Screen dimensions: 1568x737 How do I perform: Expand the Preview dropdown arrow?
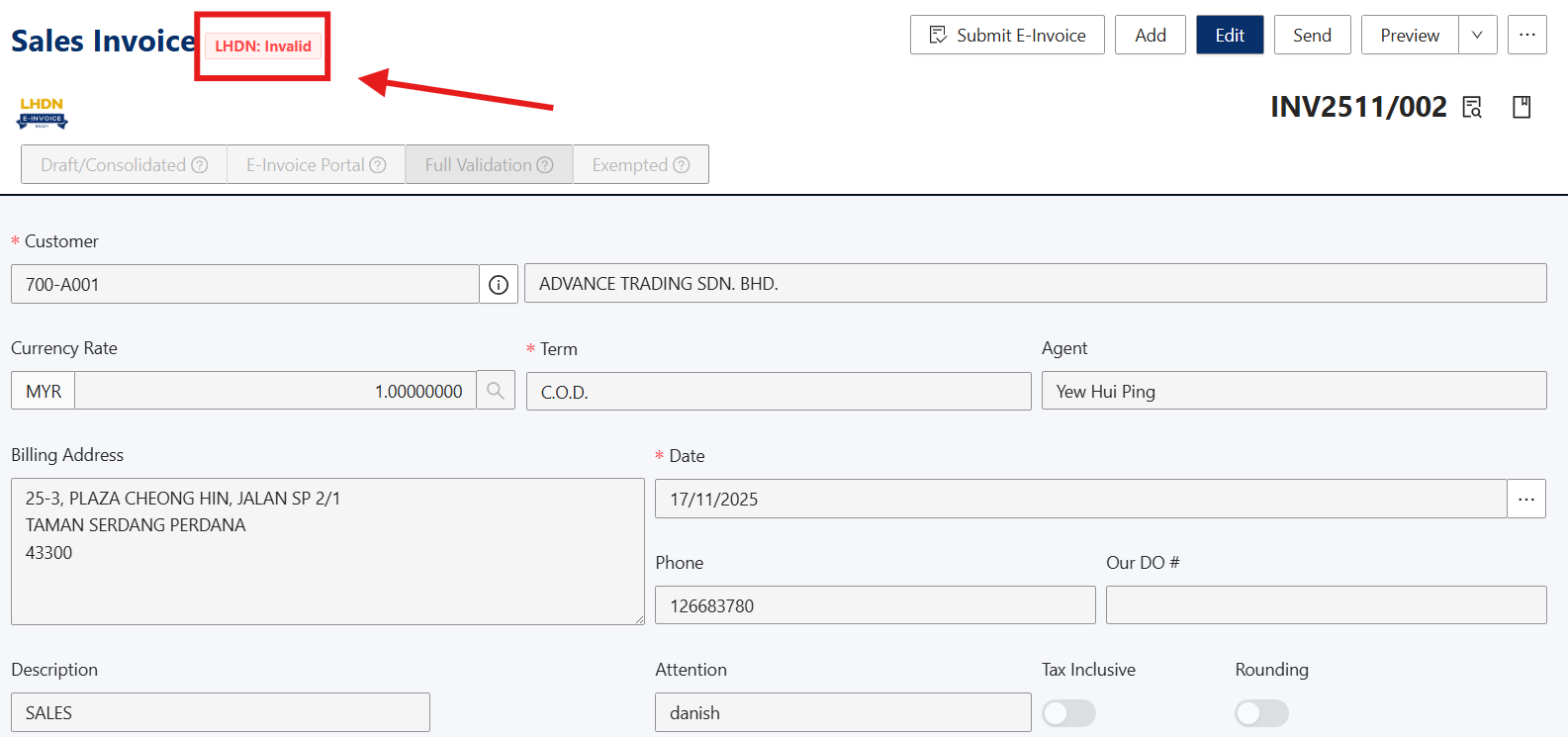[1477, 36]
